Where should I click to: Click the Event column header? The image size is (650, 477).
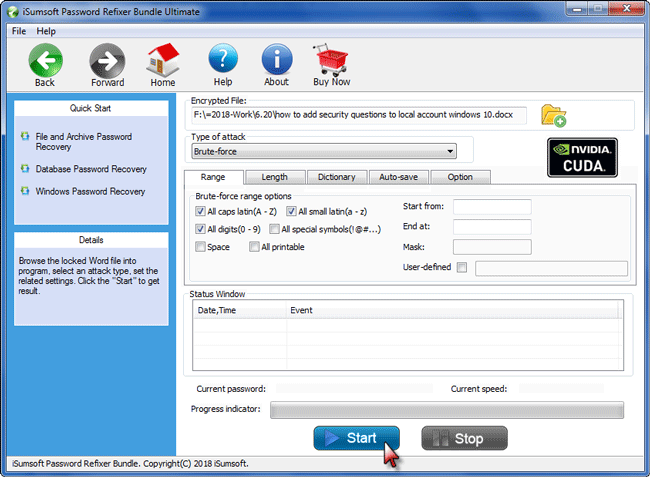(x=454, y=310)
